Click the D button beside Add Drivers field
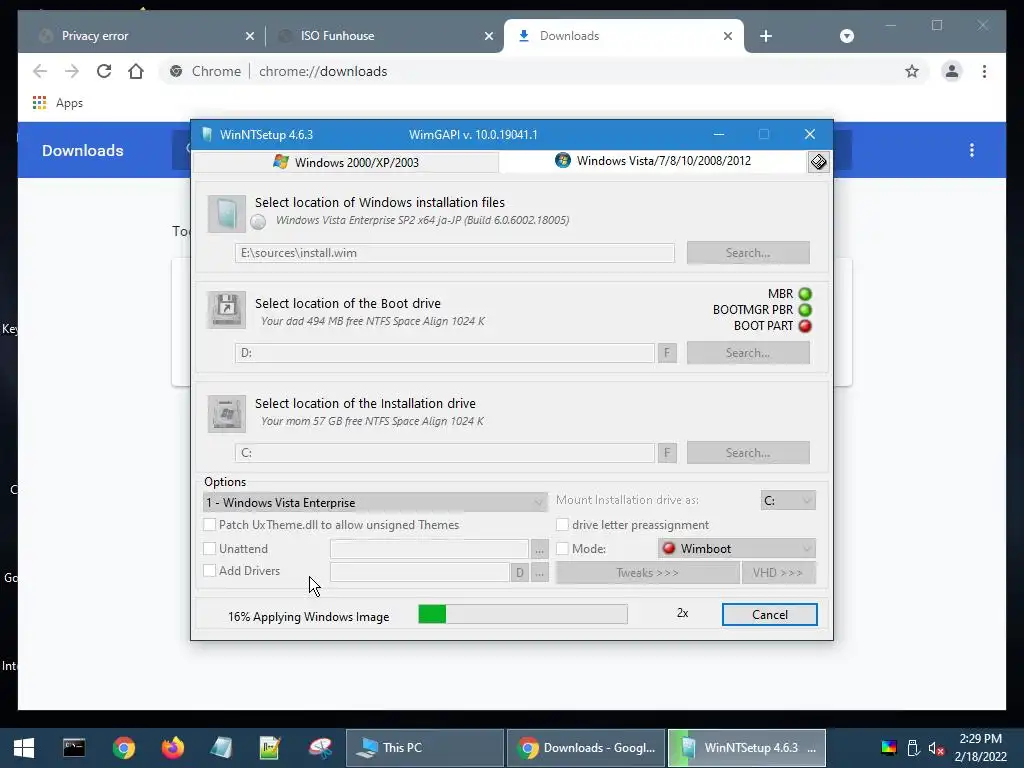The image size is (1024, 768). [520, 573]
